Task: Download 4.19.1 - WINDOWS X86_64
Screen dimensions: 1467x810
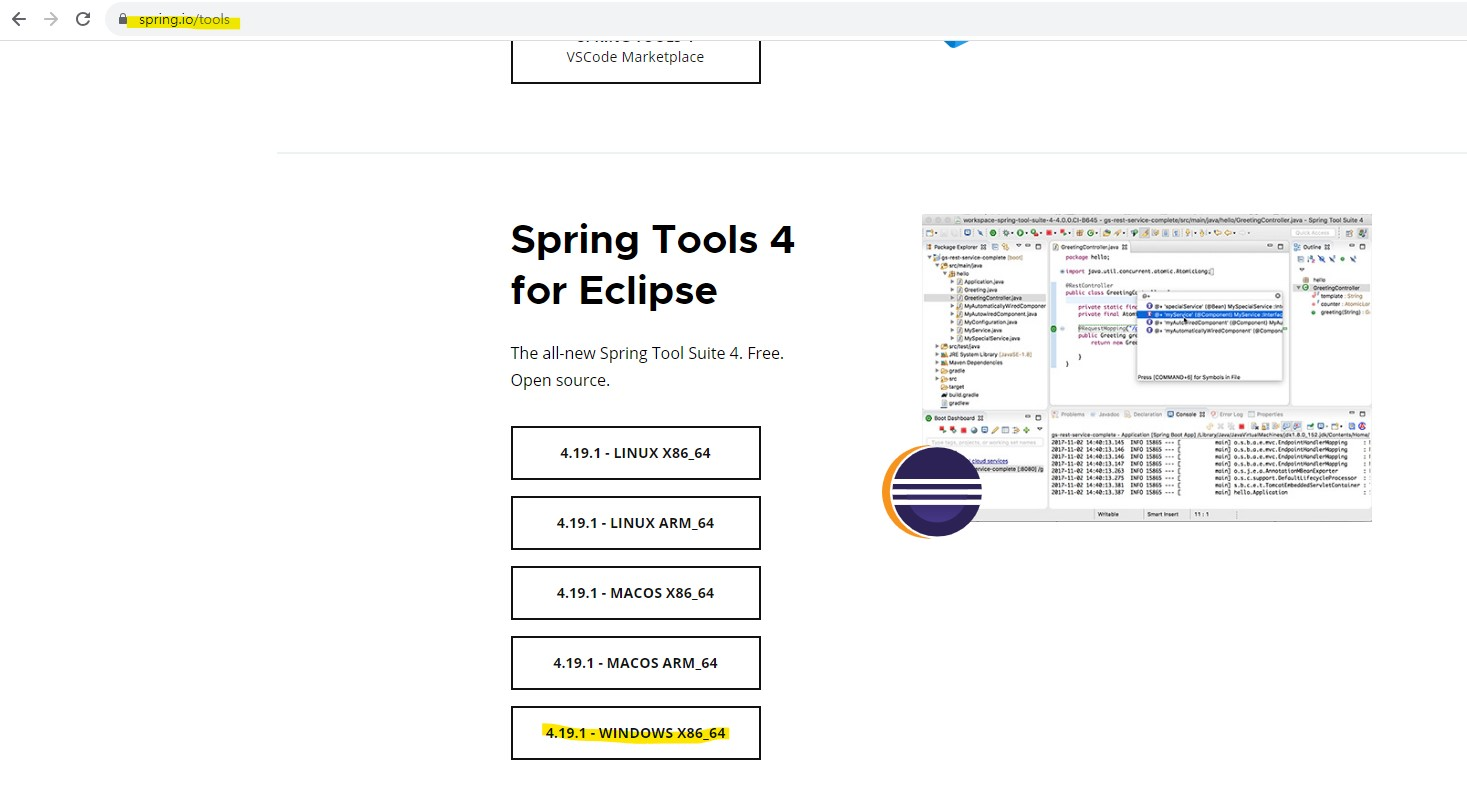Action: tap(635, 733)
